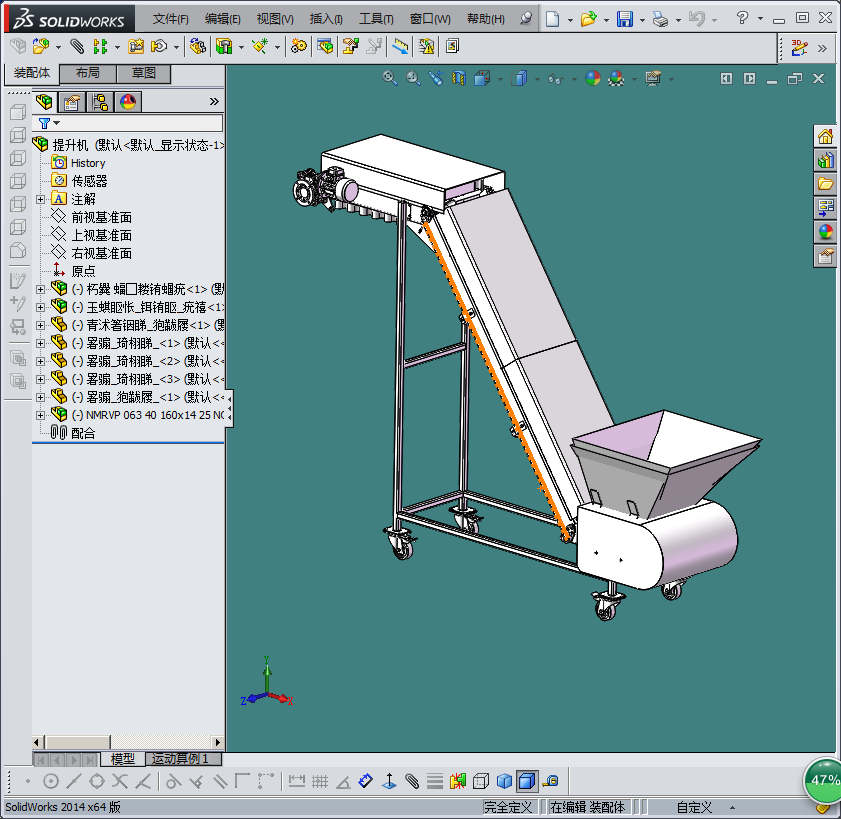Click the Bill of Materials icon
Screen dimensions: 841x819
[325, 47]
